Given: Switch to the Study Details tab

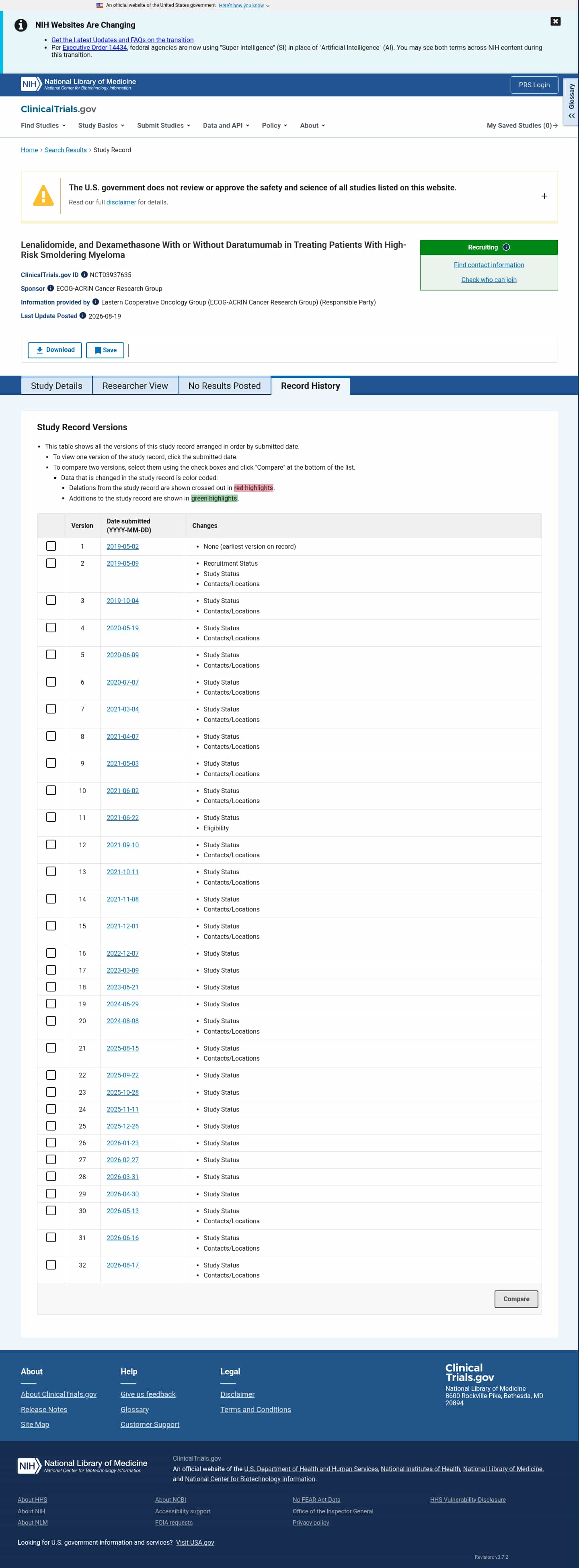Looking at the screenshot, I should point(57,386).
